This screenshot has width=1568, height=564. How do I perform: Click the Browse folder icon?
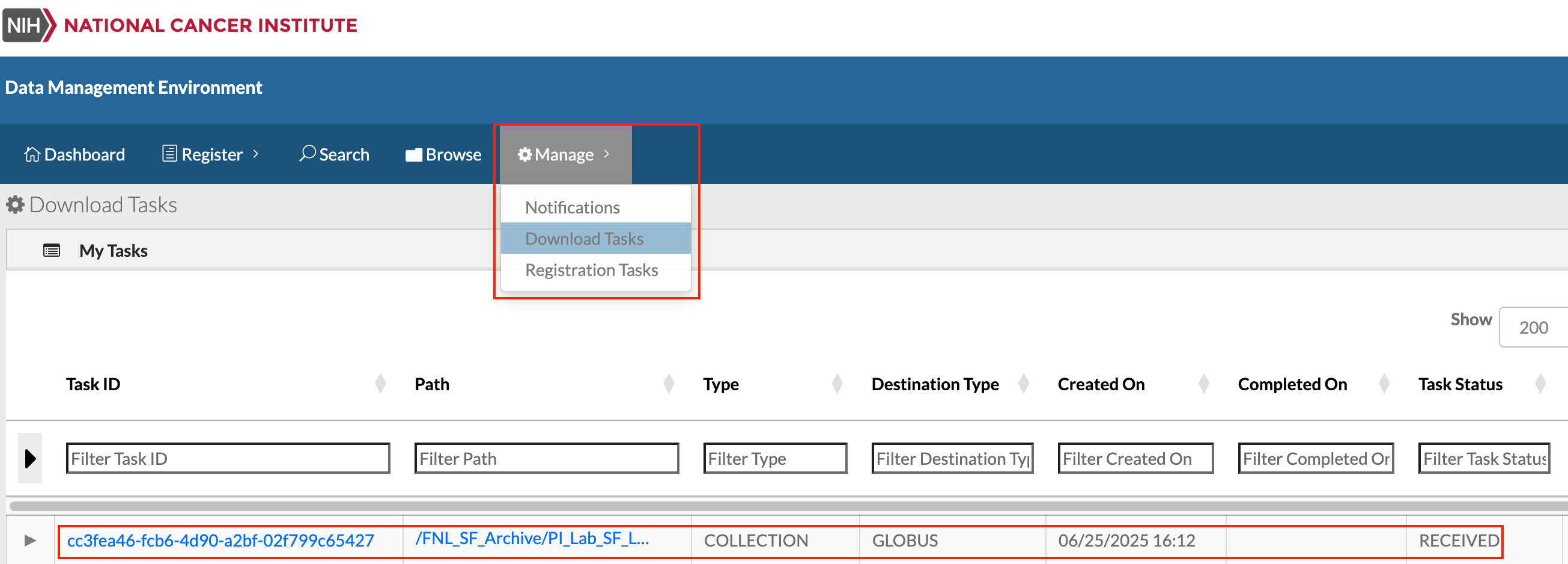414,155
